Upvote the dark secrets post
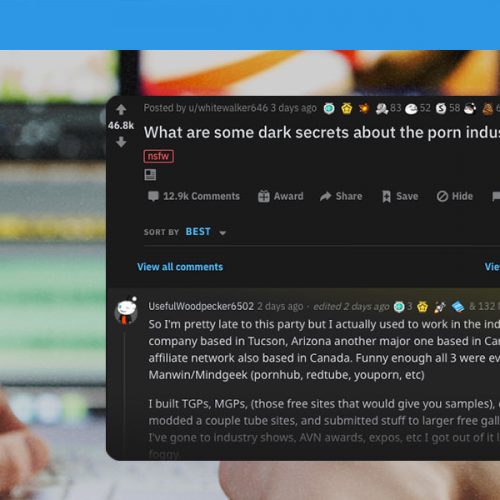The height and width of the screenshot is (500, 500). coord(121,109)
